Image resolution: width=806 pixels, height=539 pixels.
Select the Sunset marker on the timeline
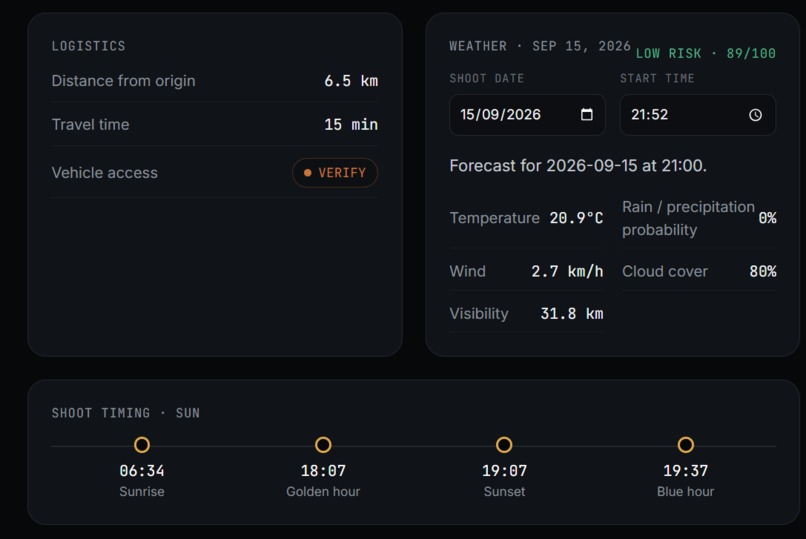[504, 445]
